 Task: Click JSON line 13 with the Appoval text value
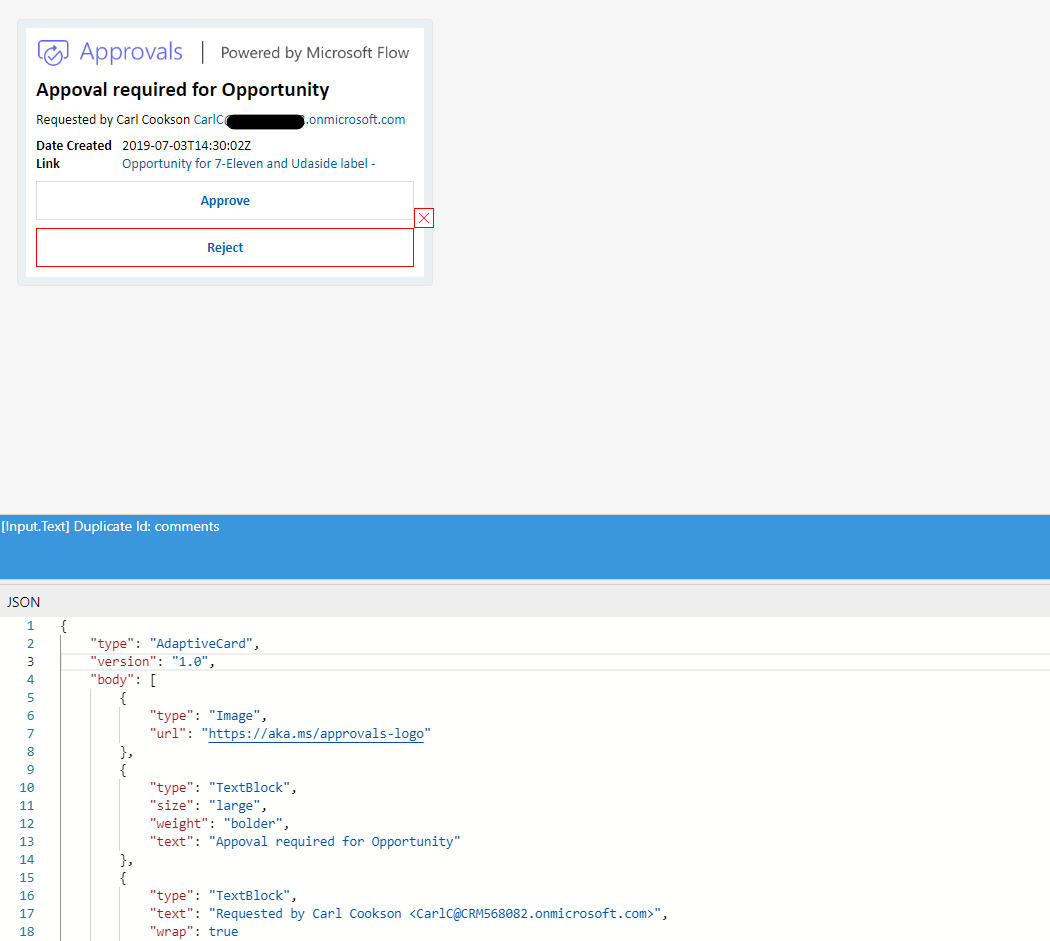305,842
